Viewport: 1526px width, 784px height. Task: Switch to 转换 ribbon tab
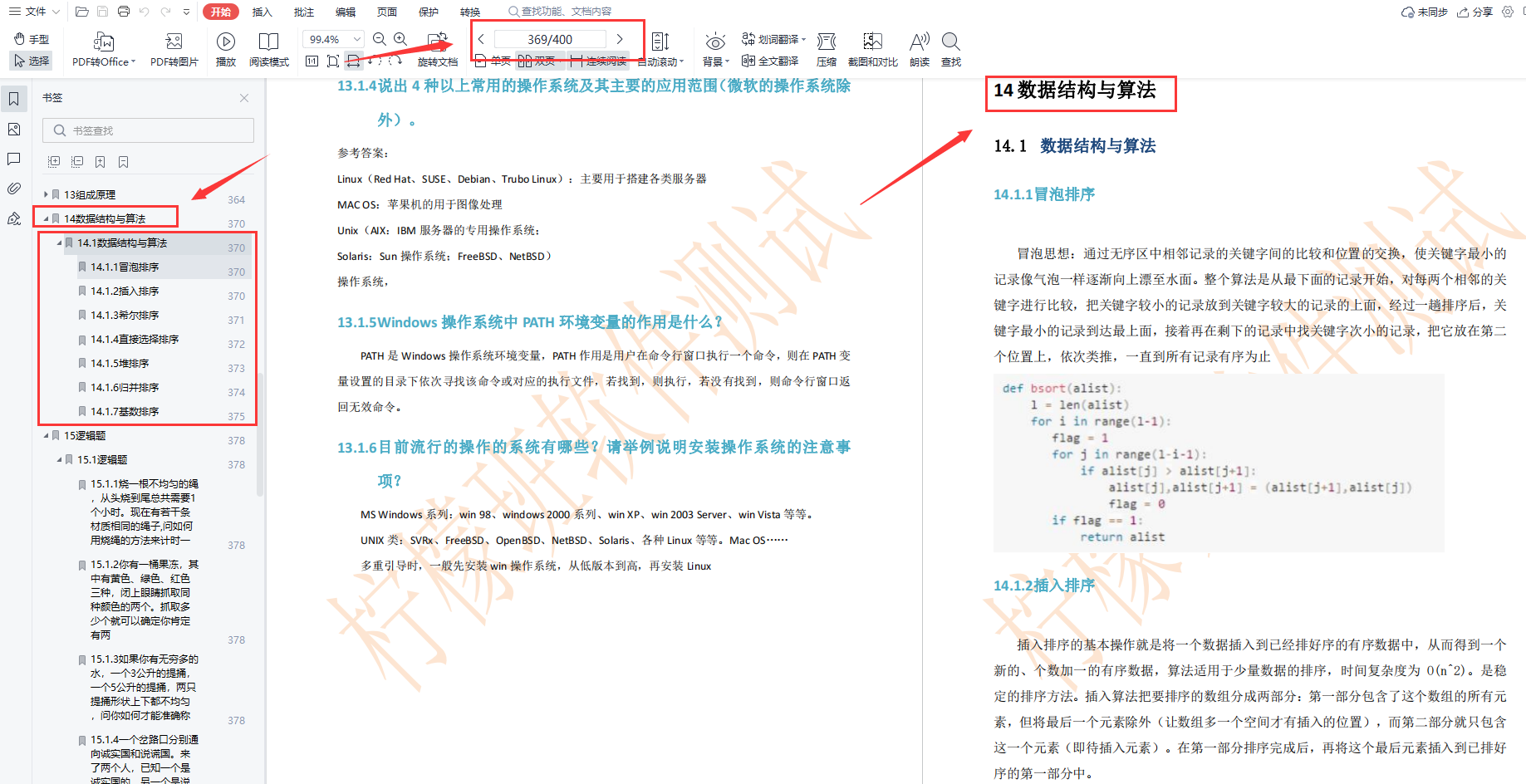click(x=470, y=12)
